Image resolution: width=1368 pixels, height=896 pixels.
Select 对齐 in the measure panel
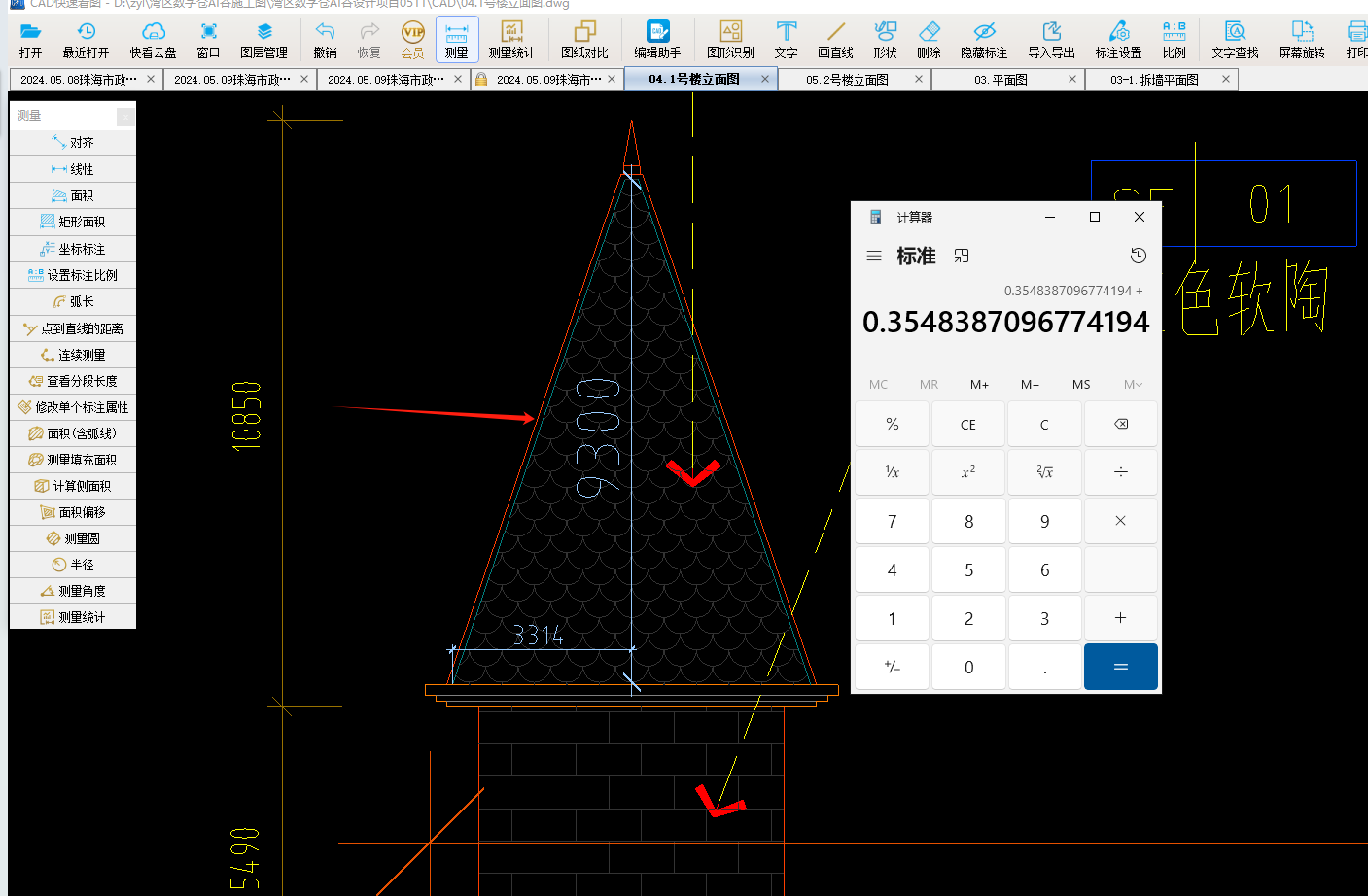(x=73, y=142)
